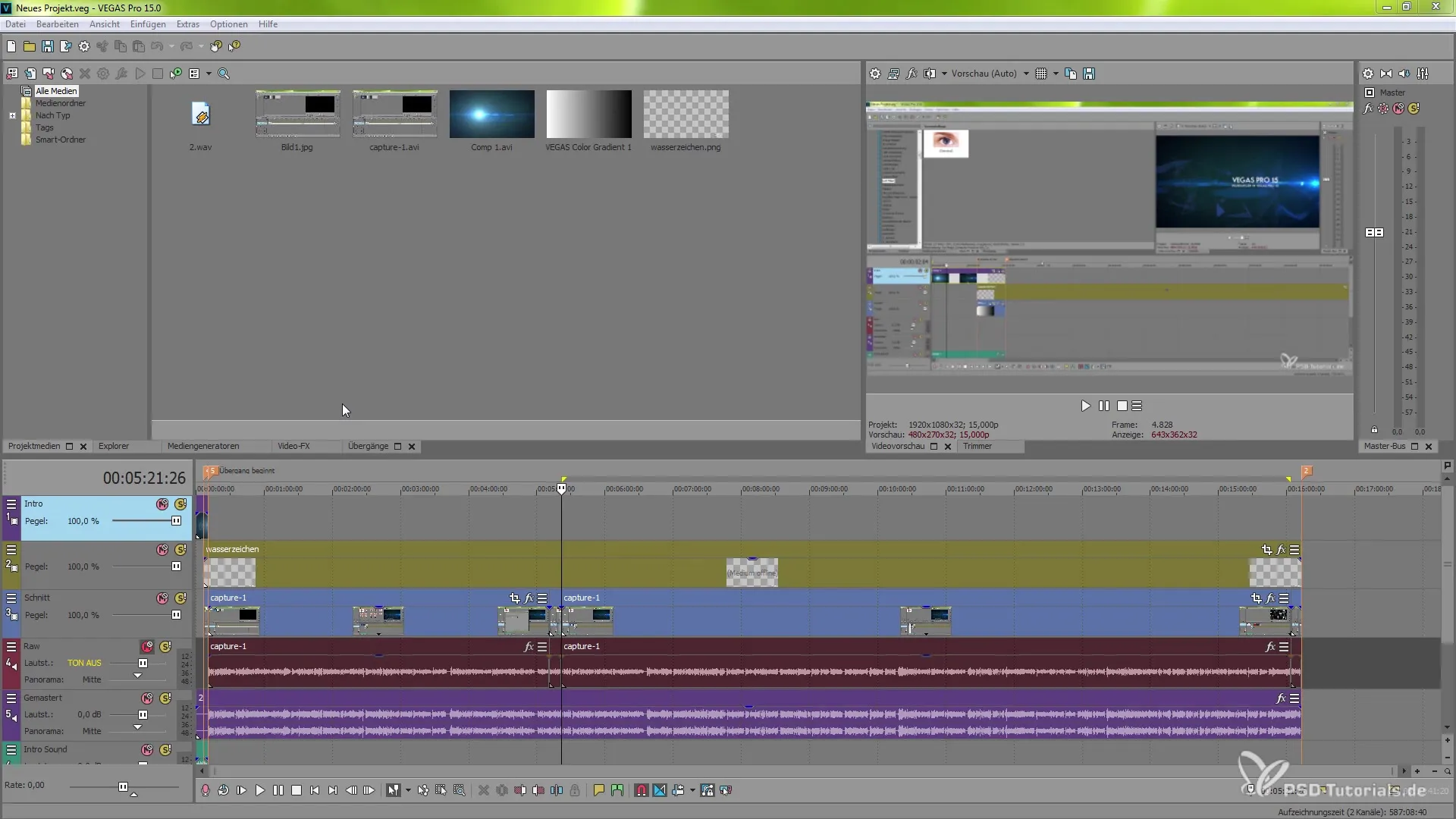Open the media search magnifier icon
Screen dimensions: 1456x819
(224, 74)
